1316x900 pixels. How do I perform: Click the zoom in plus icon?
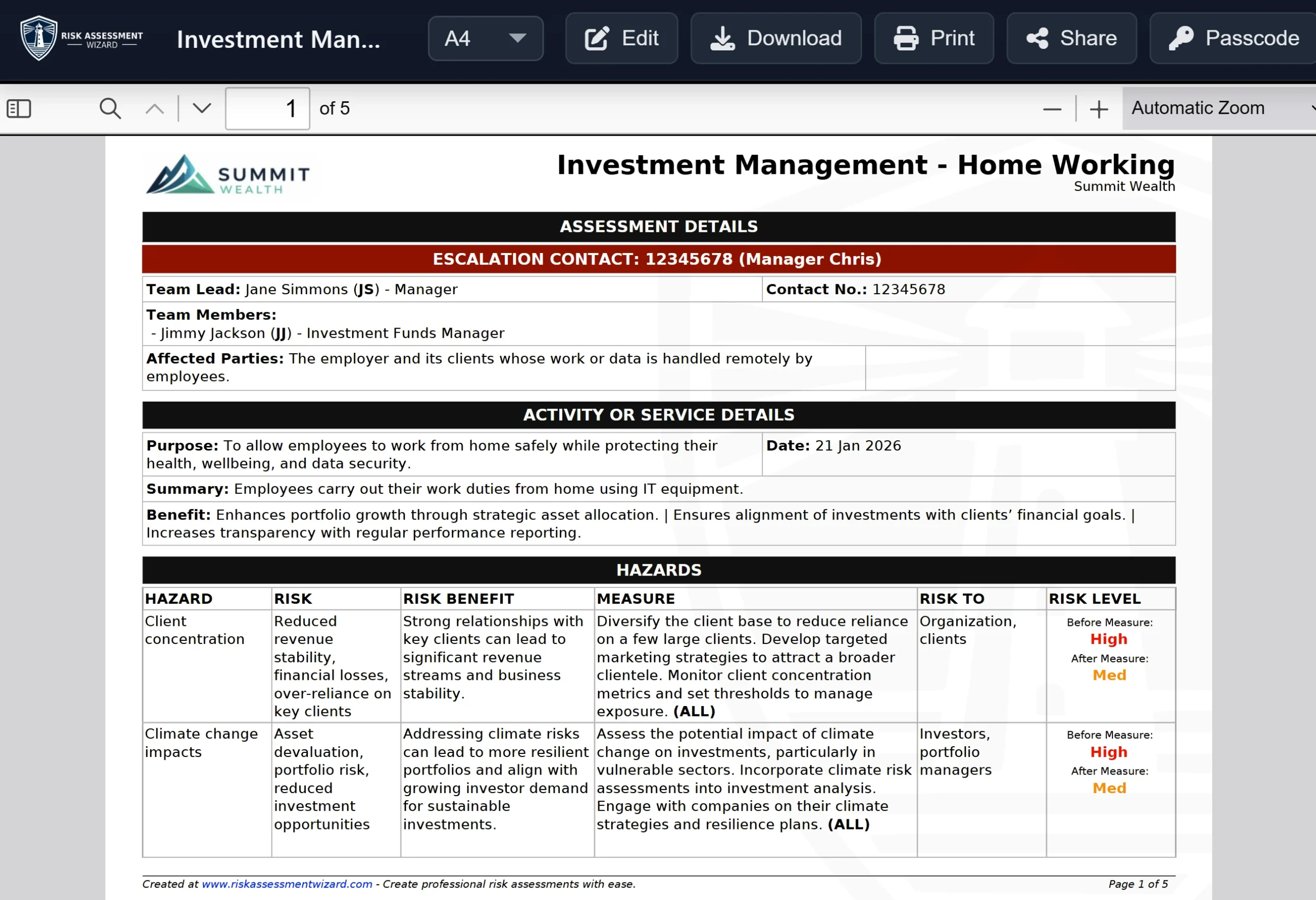pyautogui.click(x=1099, y=109)
